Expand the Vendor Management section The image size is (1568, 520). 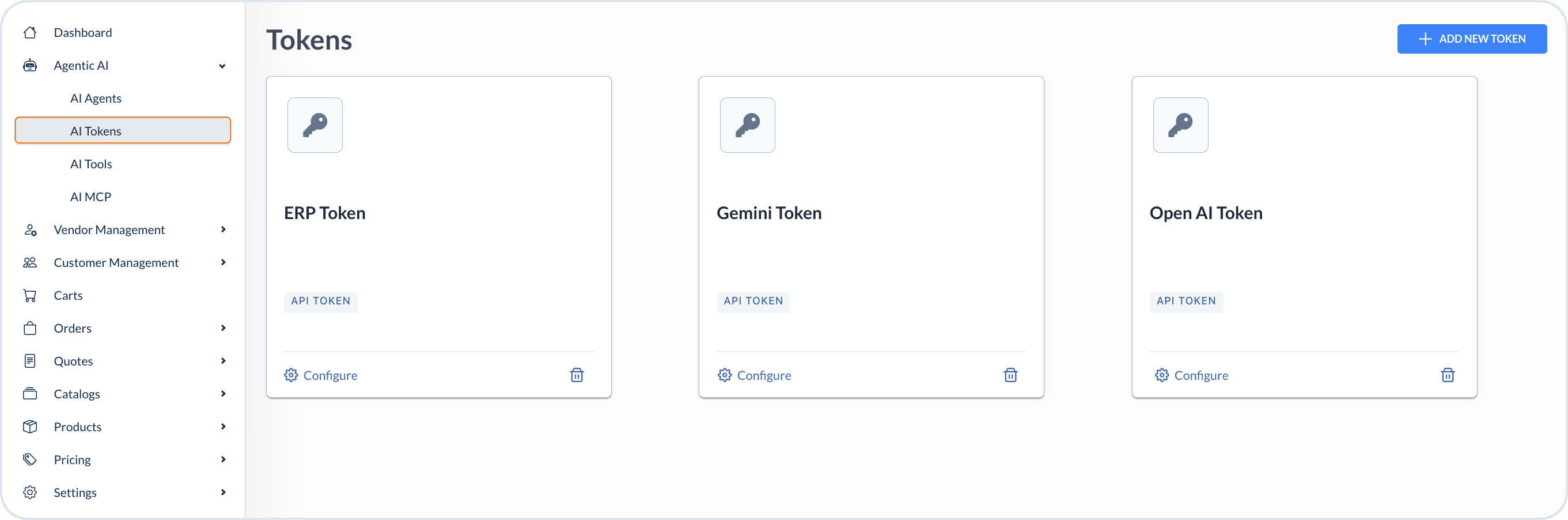(x=223, y=229)
